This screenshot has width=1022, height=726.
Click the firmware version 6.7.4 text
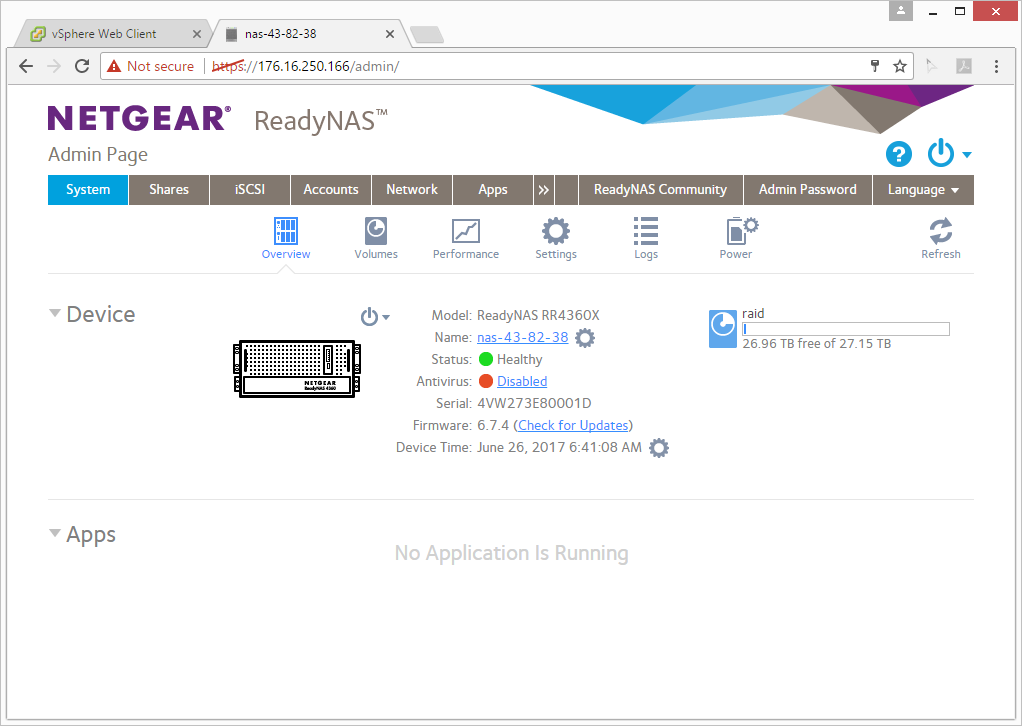(493, 426)
